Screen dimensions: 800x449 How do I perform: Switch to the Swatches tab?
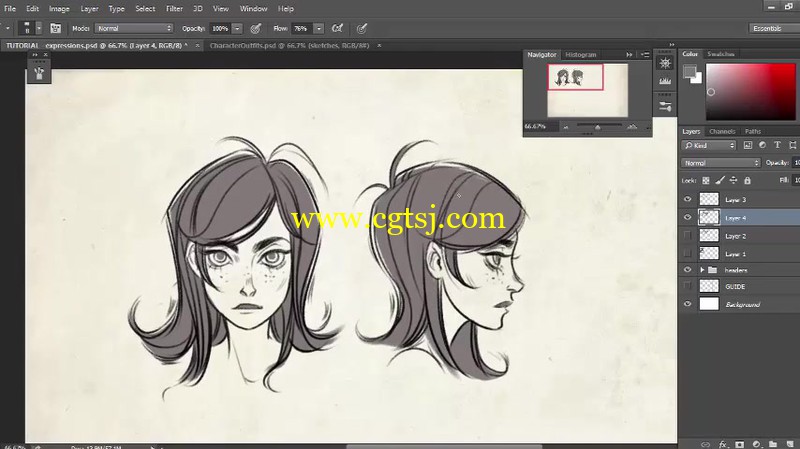(720, 54)
